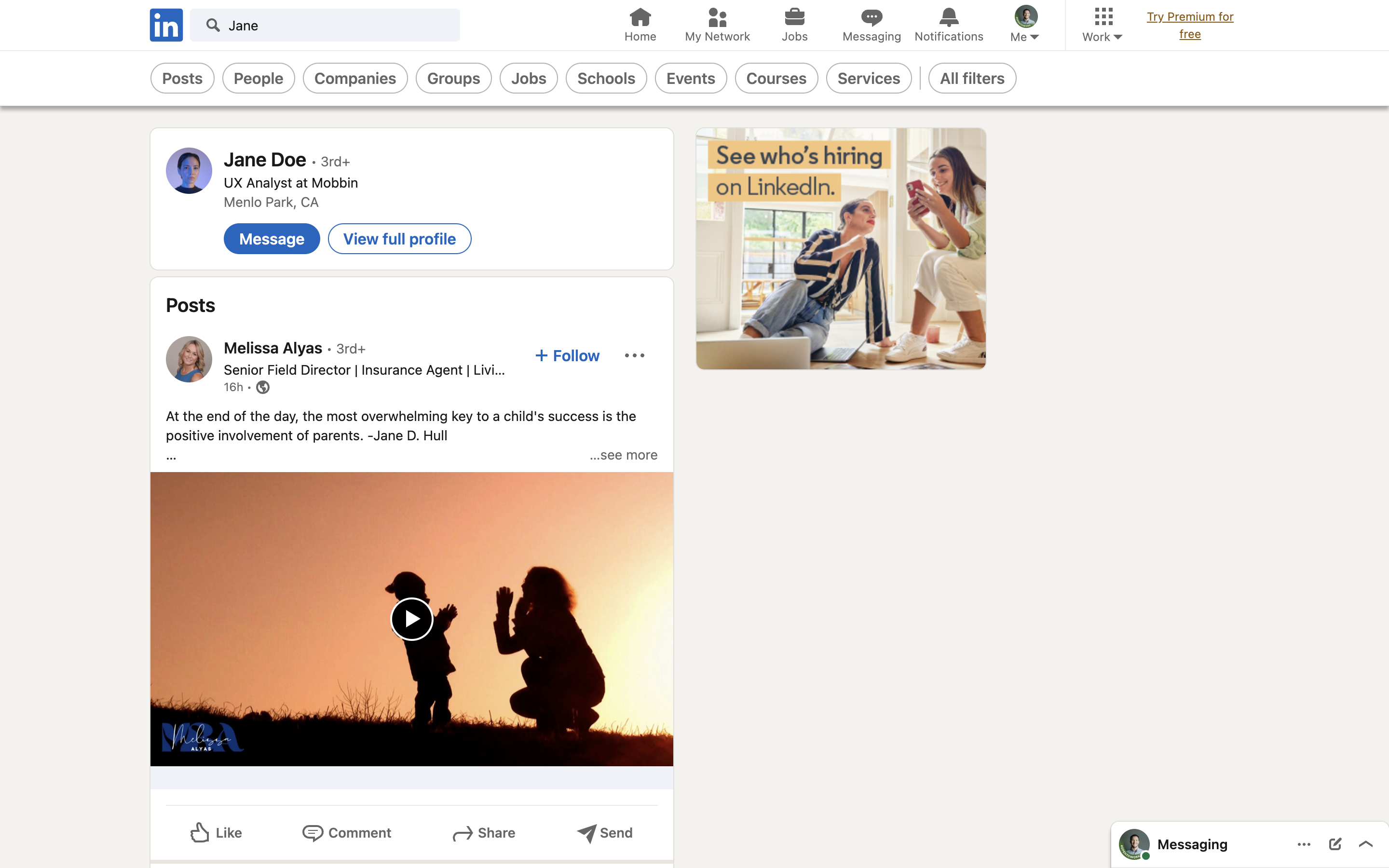Image resolution: width=1389 pixels, height=868 pixels.
Task: Click Melissa Alyas's profile photo
Action: point(189,359)
